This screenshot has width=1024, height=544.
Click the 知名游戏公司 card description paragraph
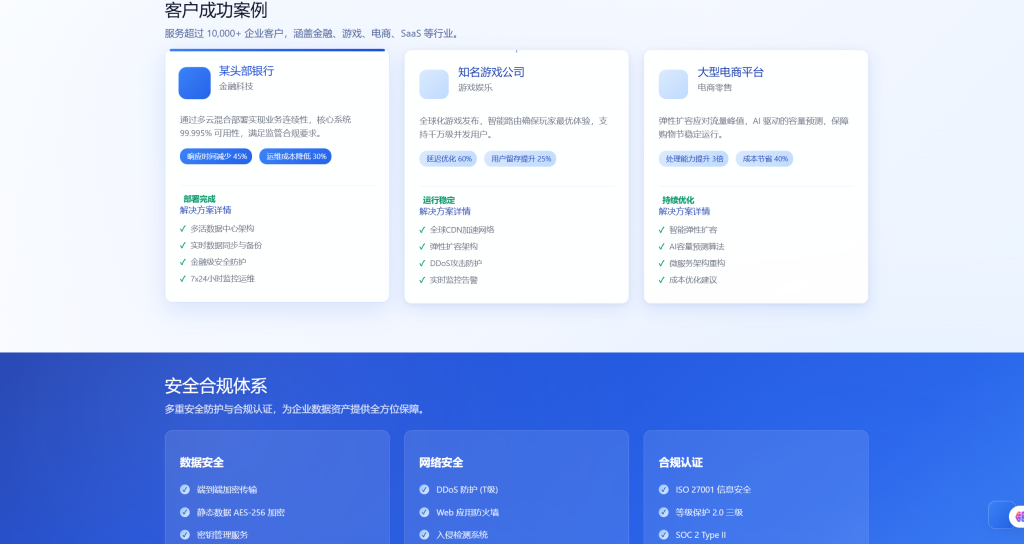pos(513,128)
